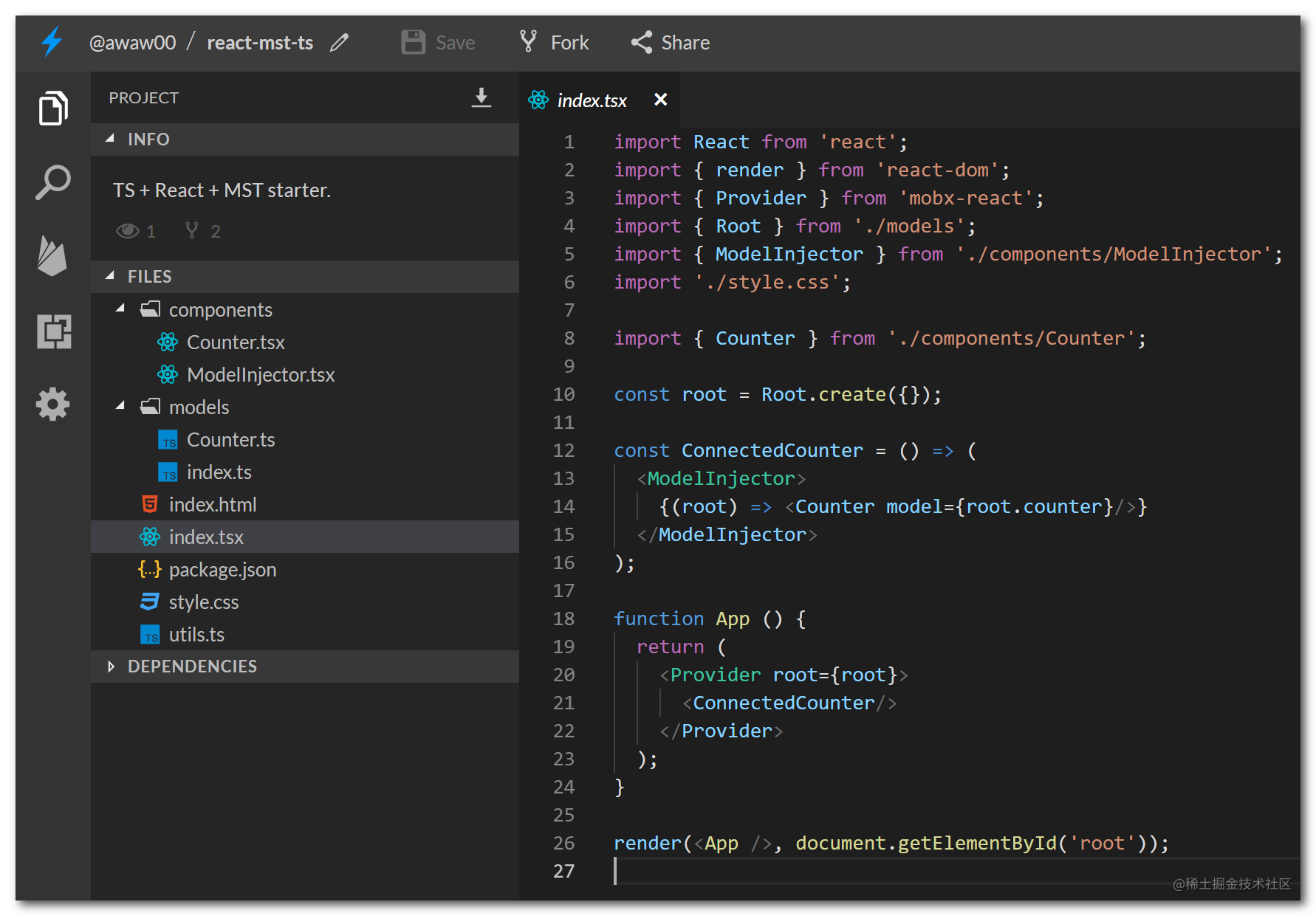
Task: Open ModelInjector.tsx in the file tree
Action: (x=260, y=375)
